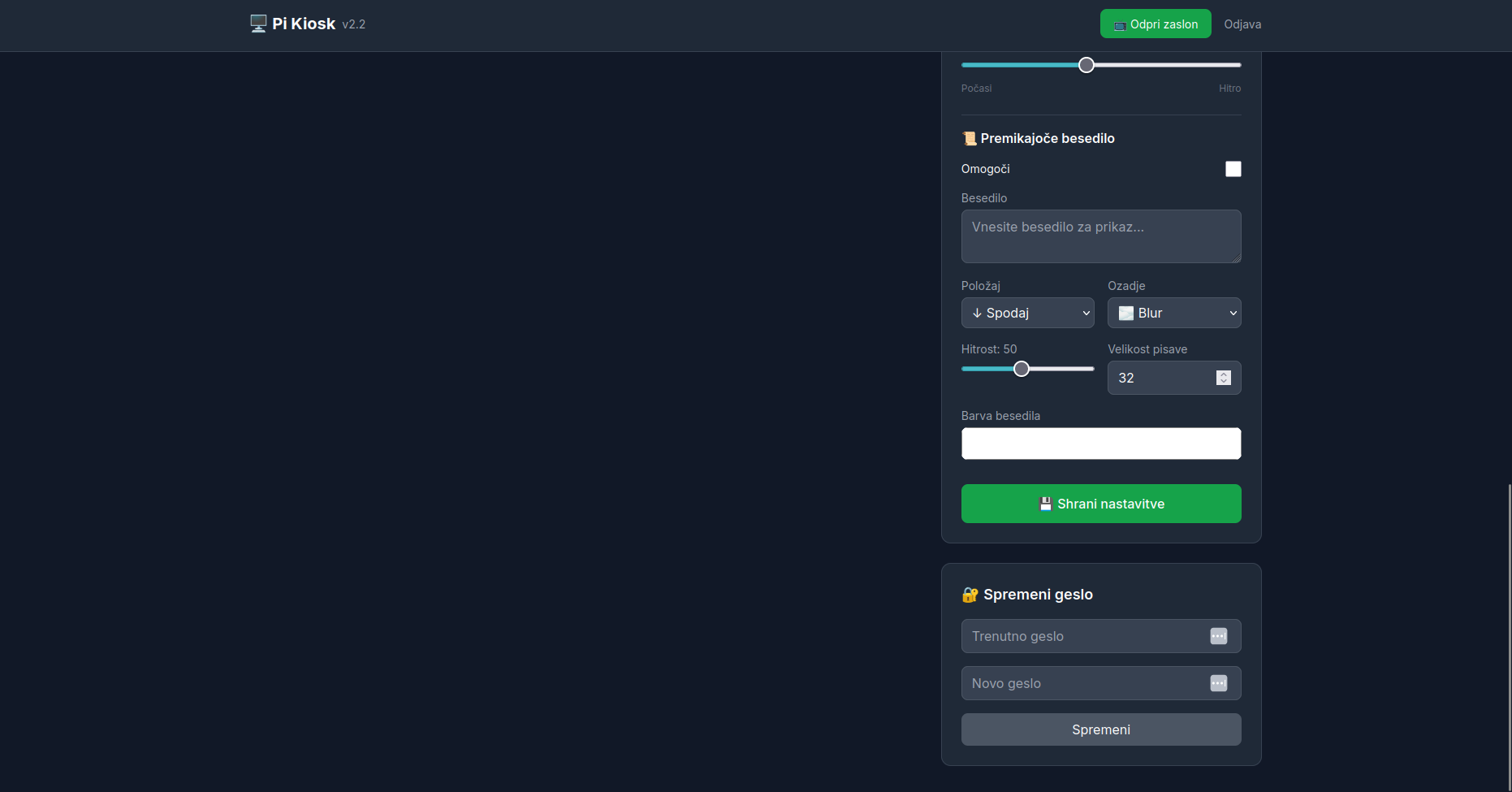1512x792 pixels.
Task: Click the Počasi–Hitro slider handle
Action: tap(1086, 65)
